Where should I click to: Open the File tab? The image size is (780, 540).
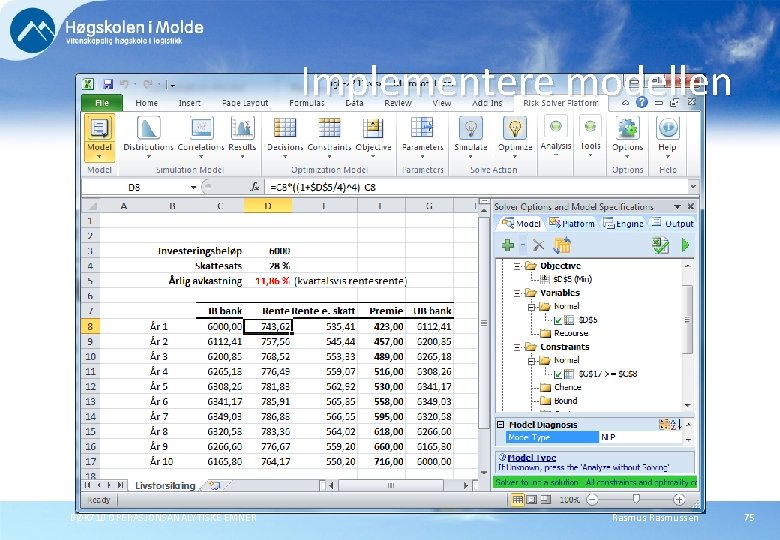[x=102, y=103]
